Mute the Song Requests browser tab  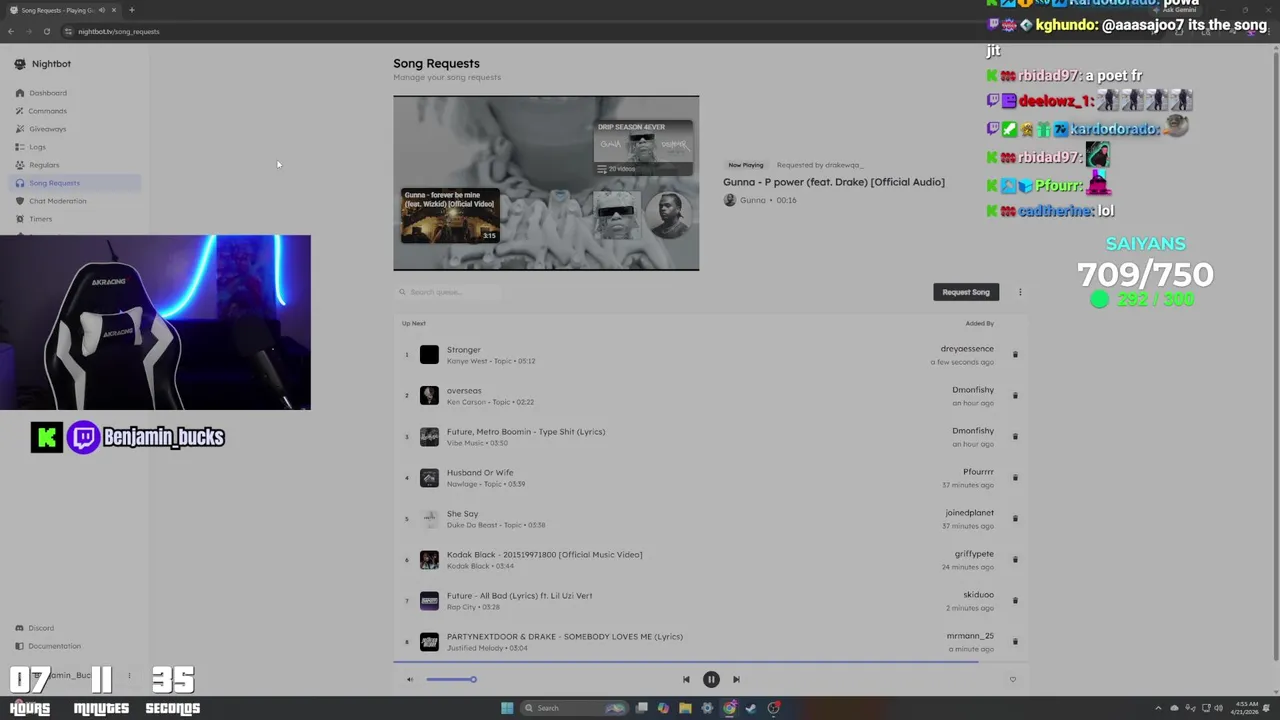(101, 10)
